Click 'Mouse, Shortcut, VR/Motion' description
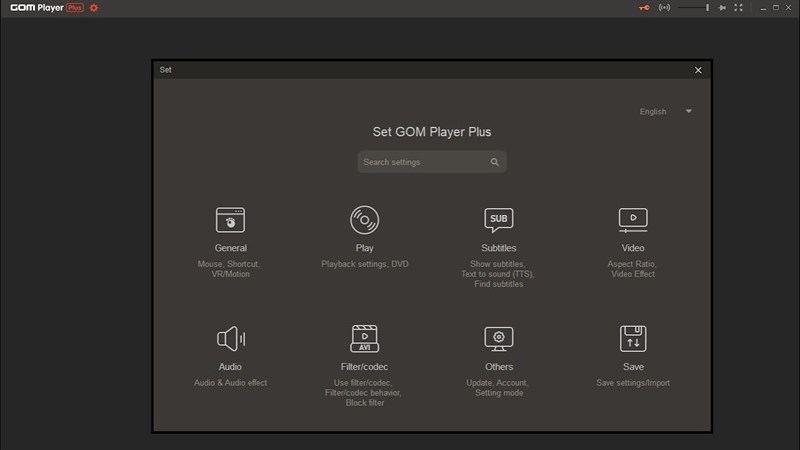This screenshot has height=450, width=800. click(x=230, y=269)
